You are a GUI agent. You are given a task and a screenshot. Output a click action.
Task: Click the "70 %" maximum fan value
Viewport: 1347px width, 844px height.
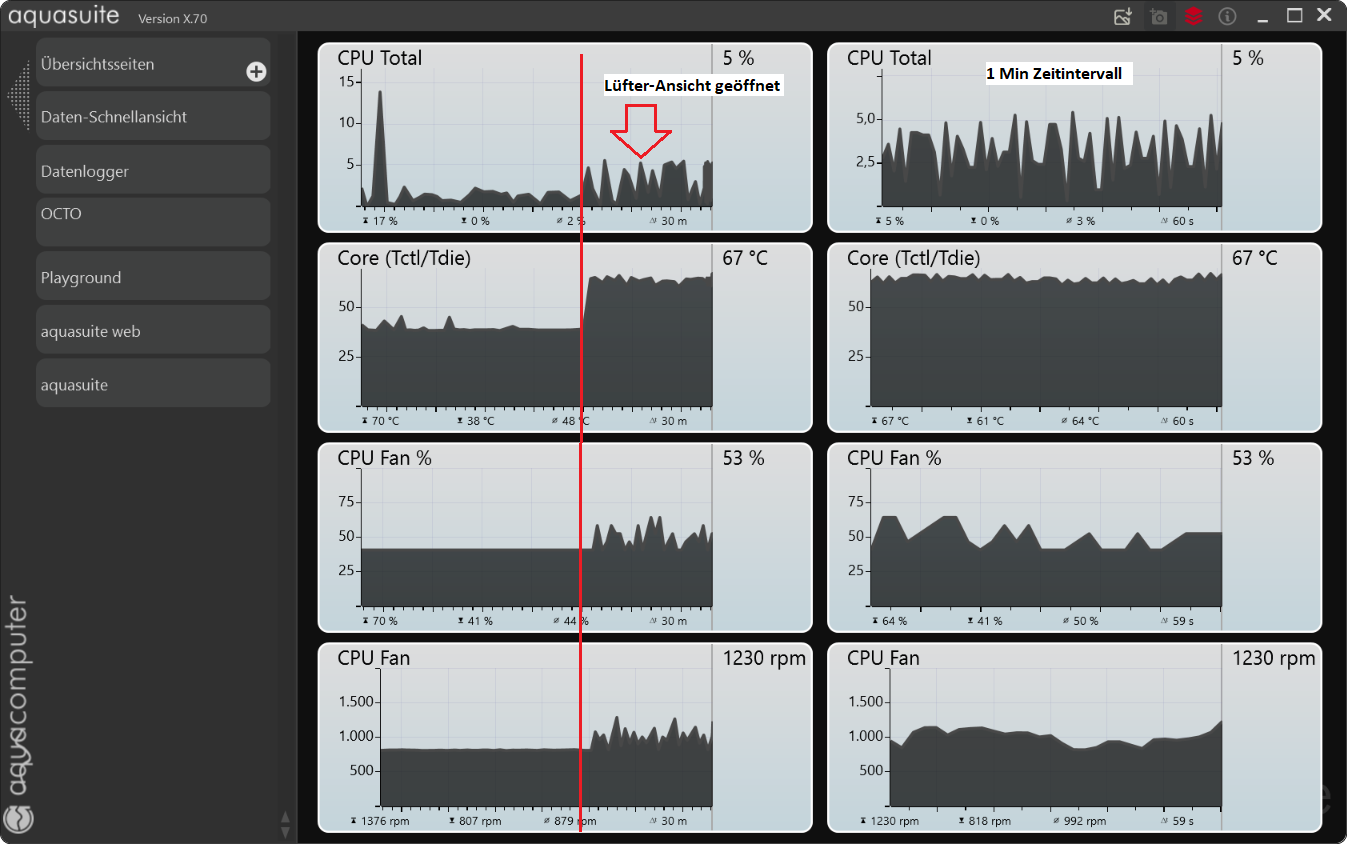[x=385, y=621]
